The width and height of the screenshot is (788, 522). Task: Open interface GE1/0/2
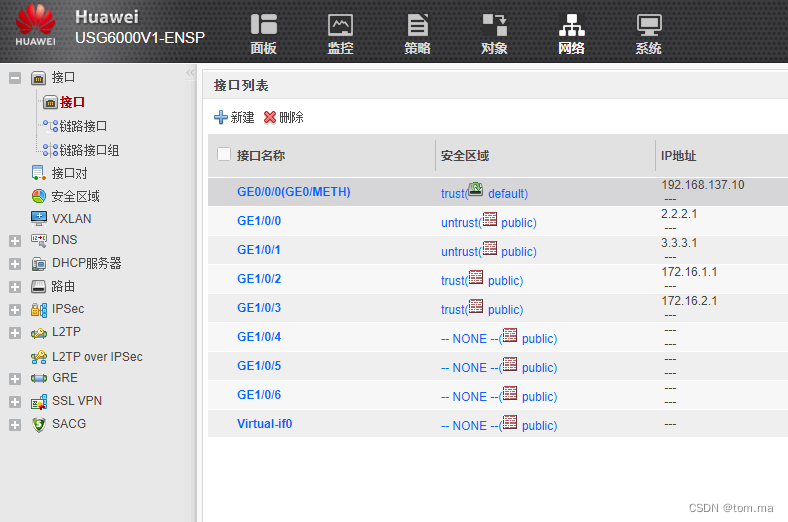(259, 279)
